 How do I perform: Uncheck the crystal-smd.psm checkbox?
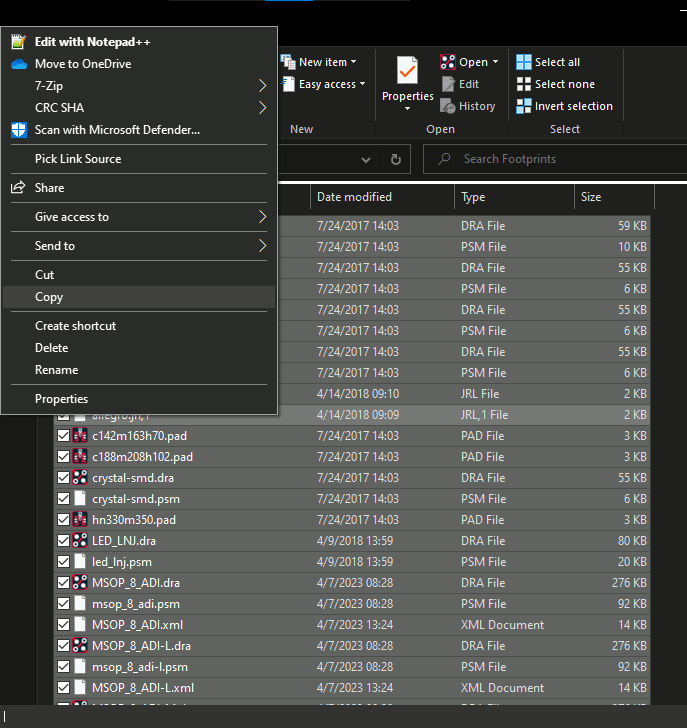(63, 499)
